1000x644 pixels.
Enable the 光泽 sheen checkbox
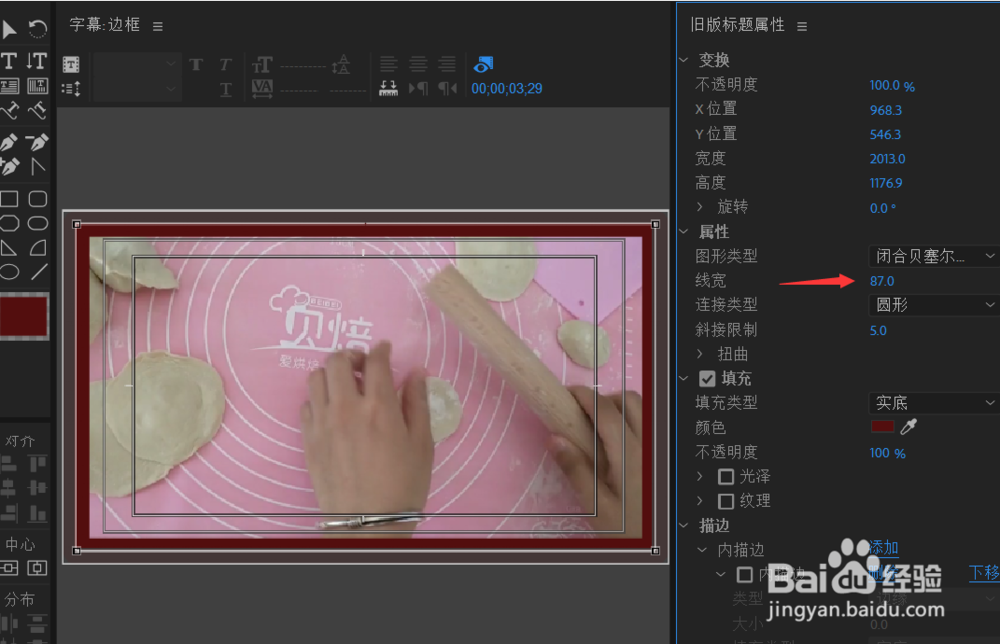726,476
